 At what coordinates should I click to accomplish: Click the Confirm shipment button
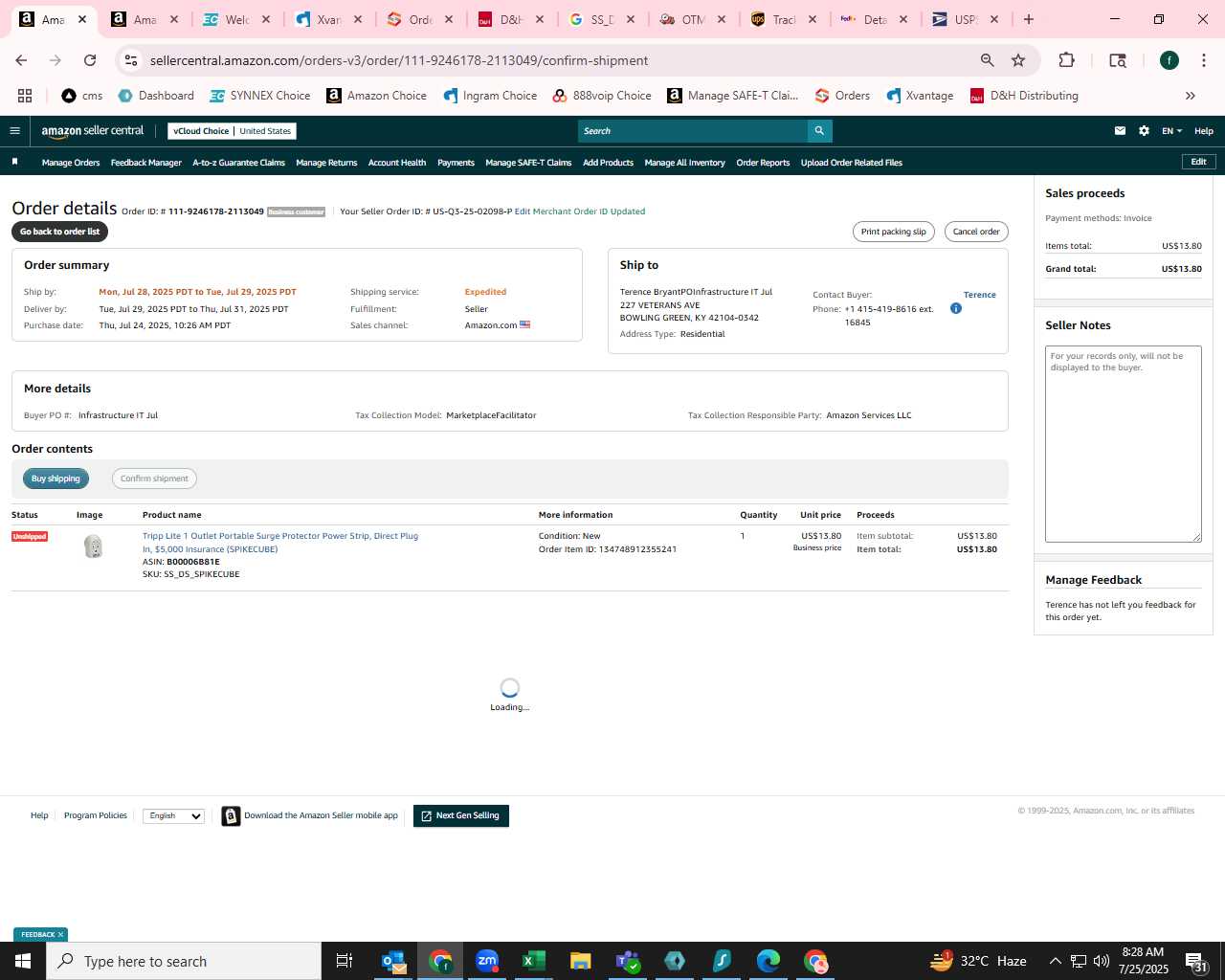click(x=154, y=479)
